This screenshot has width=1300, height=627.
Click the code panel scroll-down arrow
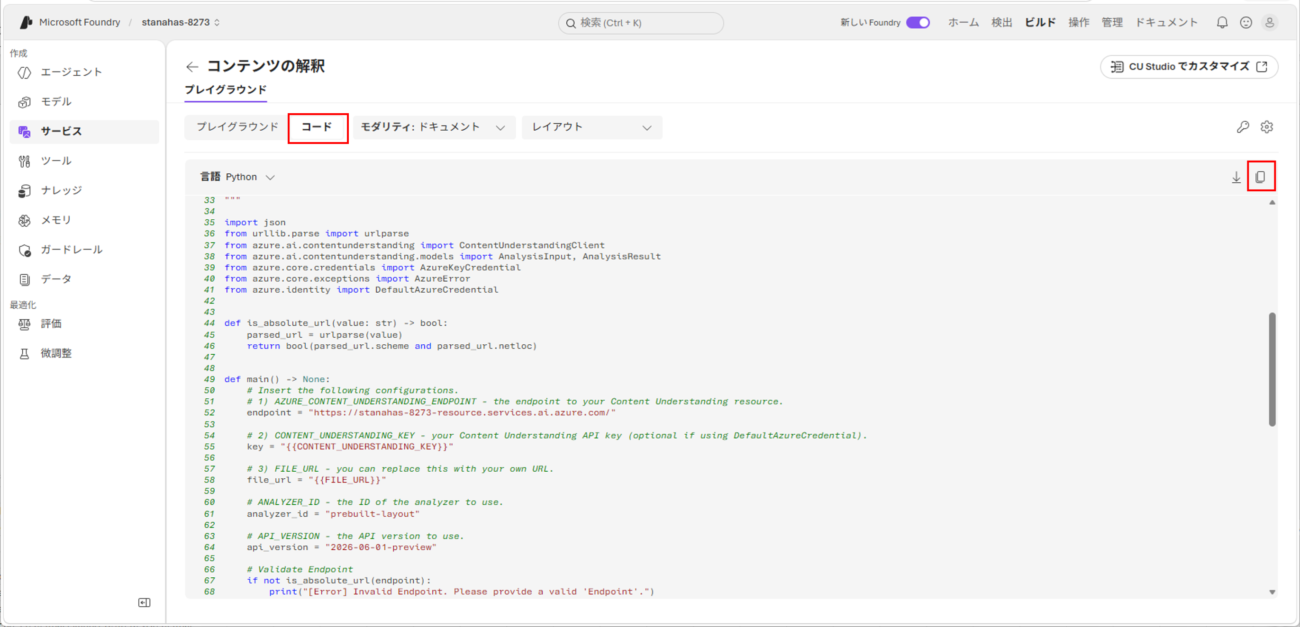pos(1272,592)
